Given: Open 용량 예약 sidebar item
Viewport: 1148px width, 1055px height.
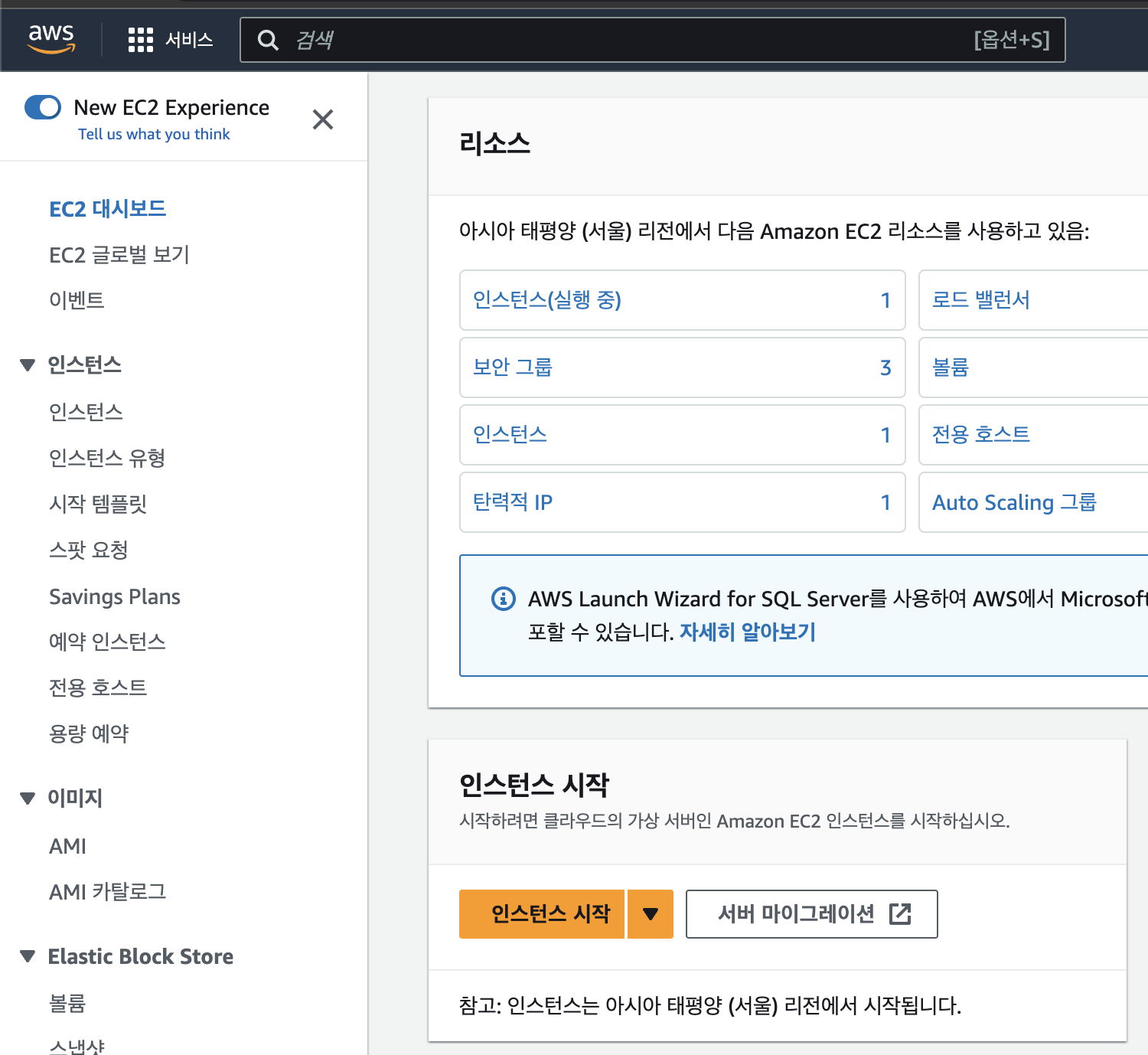Looking at the screenshot, I should (x=89, y=733).
